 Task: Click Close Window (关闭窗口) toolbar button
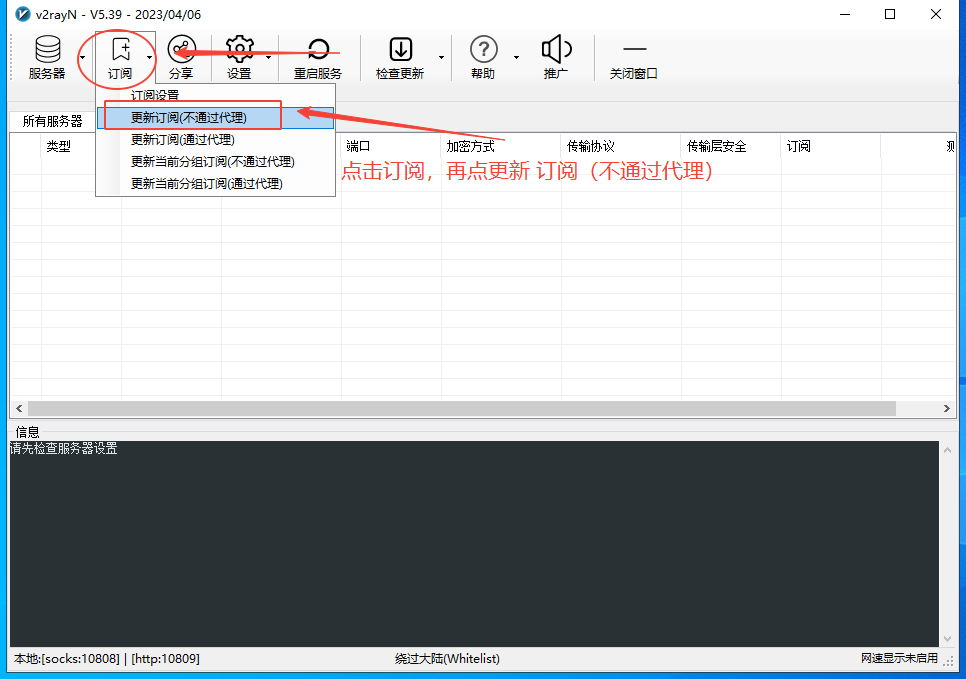(634, 50)
